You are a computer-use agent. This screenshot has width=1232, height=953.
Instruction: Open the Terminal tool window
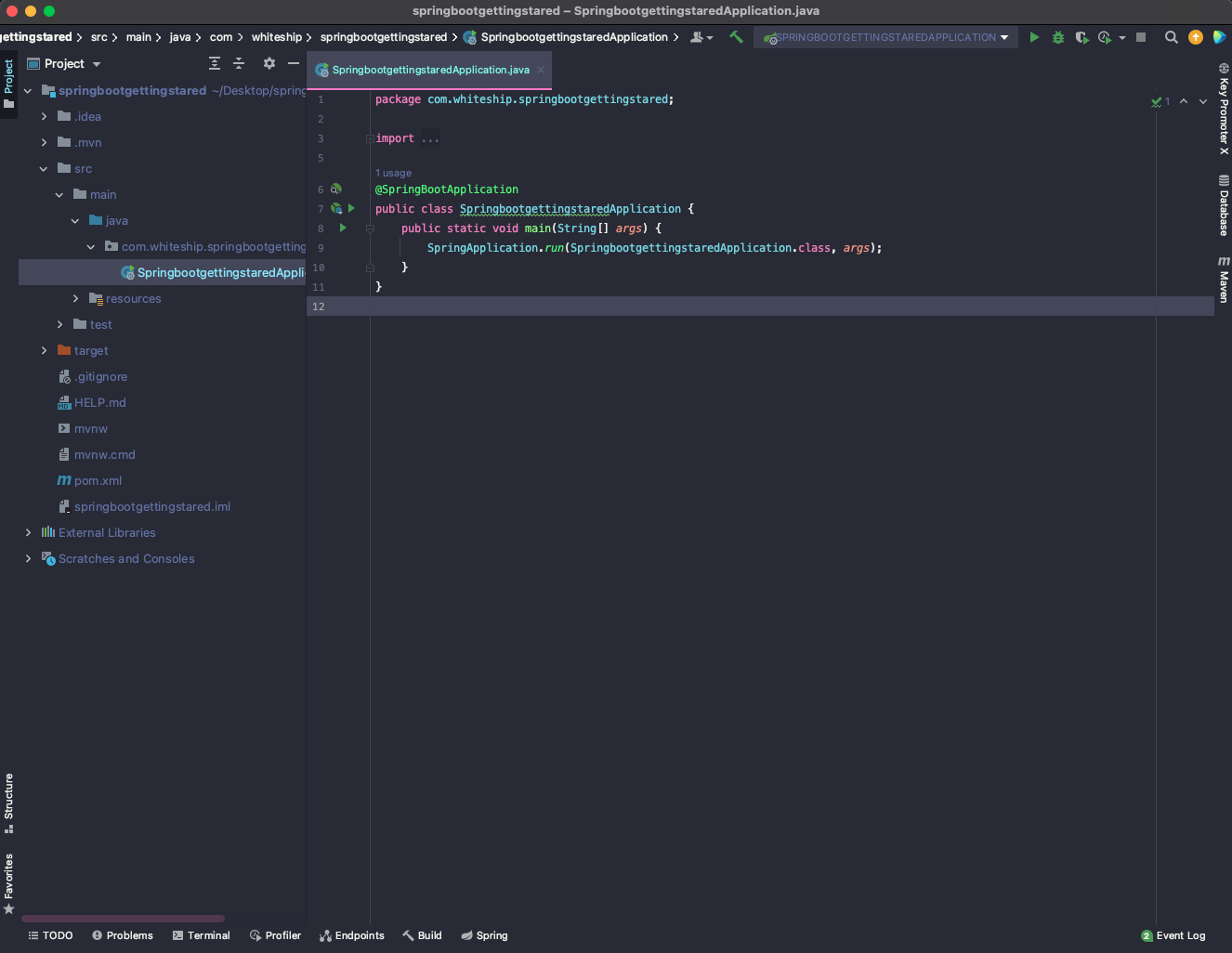click(x=201, y=935)
